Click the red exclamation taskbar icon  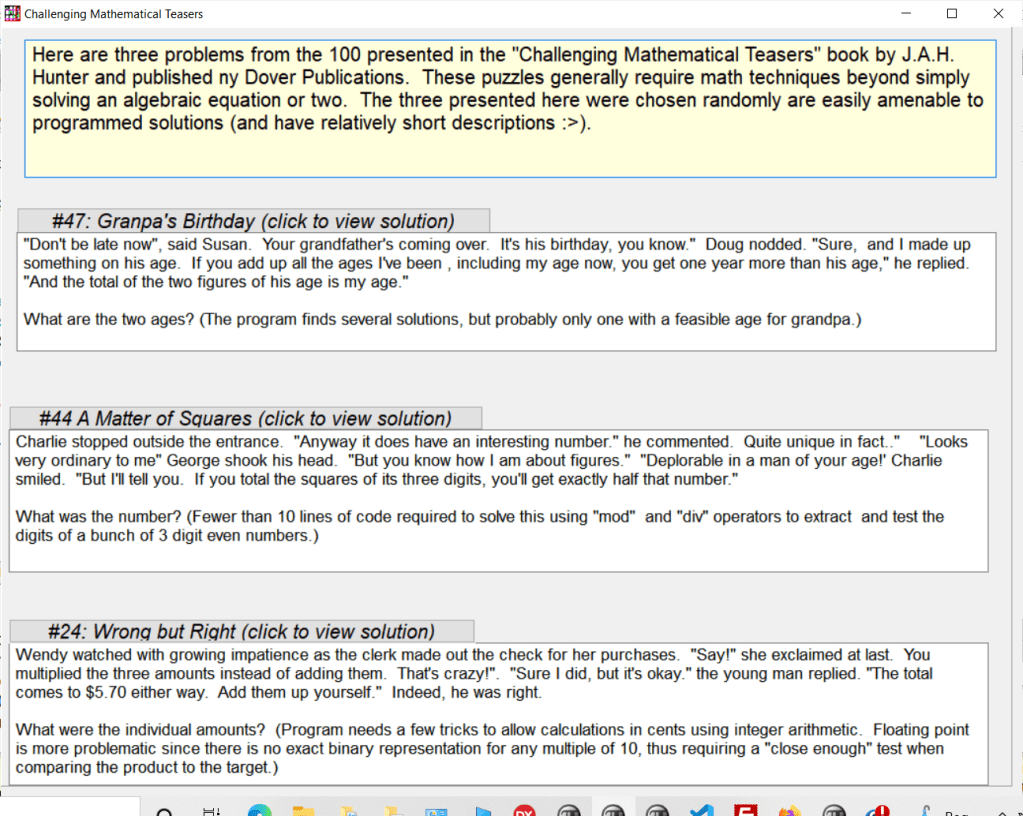pyautogui.click(x=878, y=809)
